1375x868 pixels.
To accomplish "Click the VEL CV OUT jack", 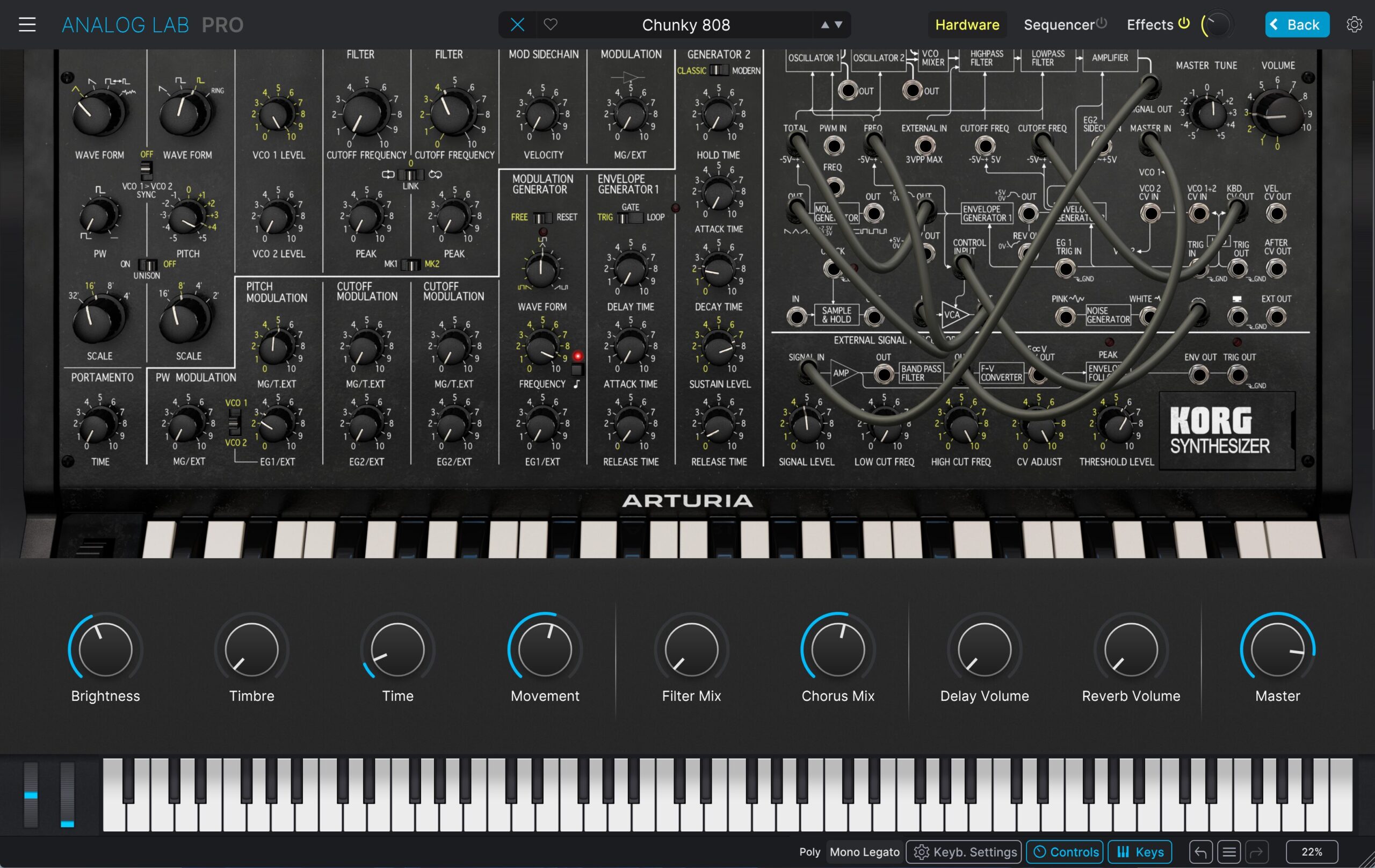I will (x=1277, y=214).
